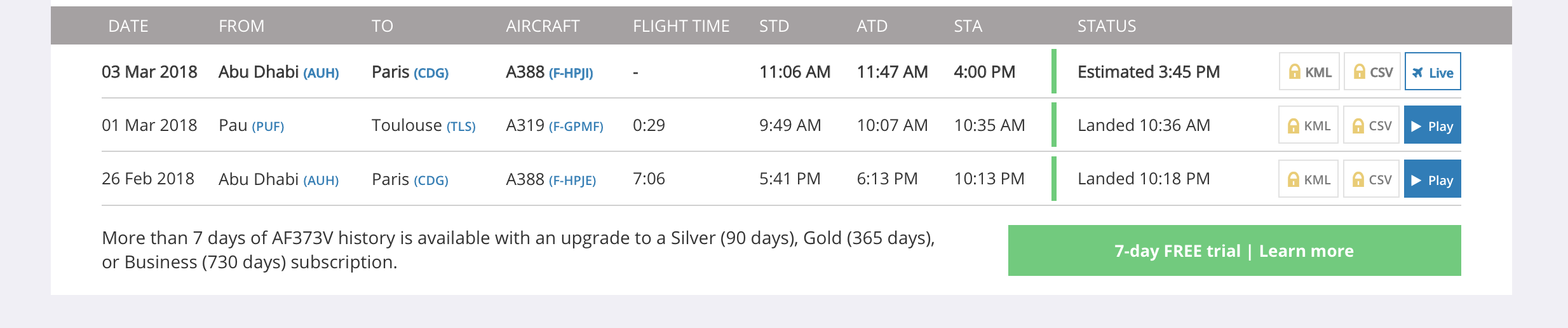
Task: Open Live tracking for Abu Dhabi flight
Action: coord(1433,72)
